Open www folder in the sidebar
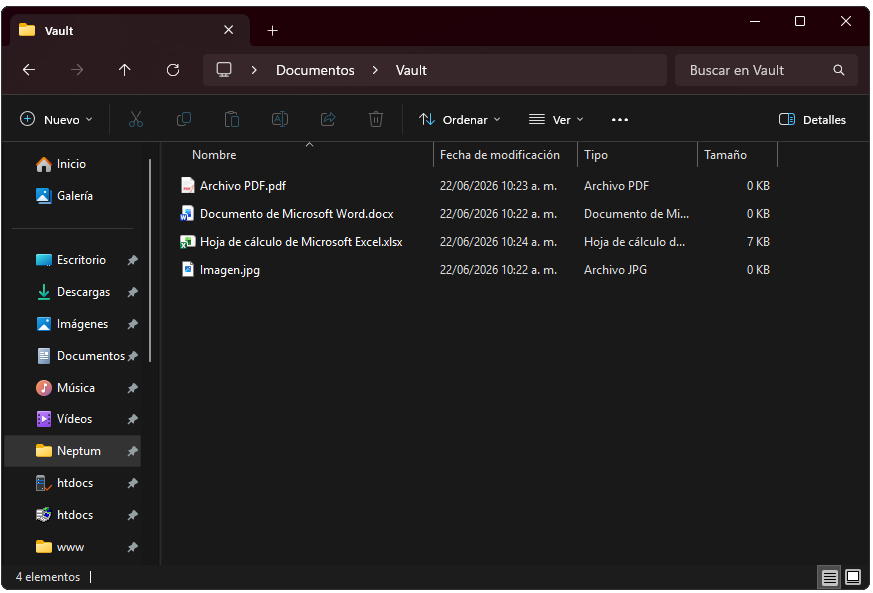This screenshot has height=593, width=873. (70, 547)
